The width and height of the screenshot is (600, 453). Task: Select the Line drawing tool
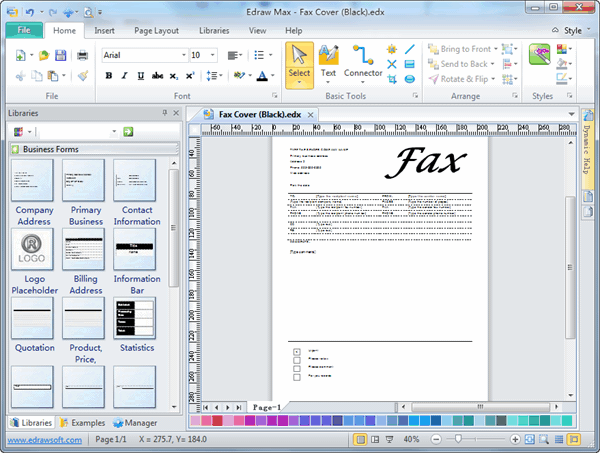point(409,49)
